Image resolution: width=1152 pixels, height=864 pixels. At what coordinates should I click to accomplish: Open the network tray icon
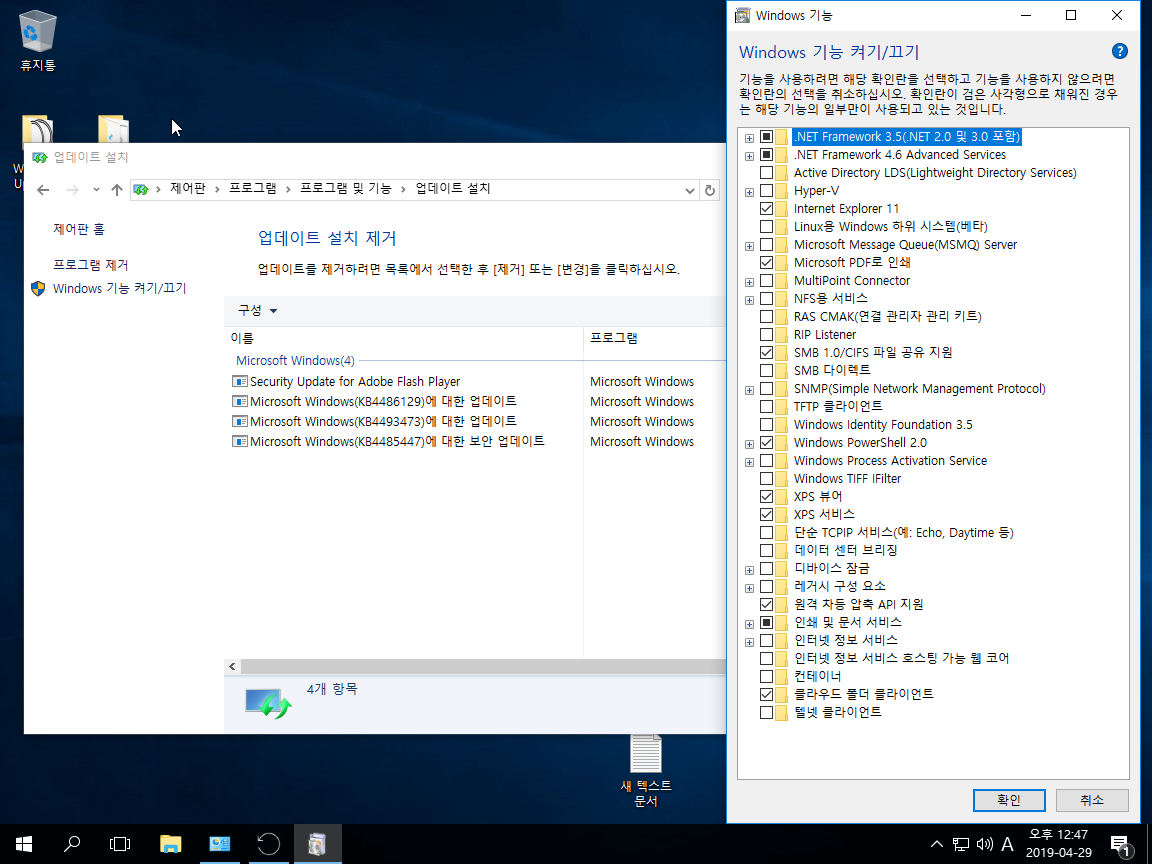pyautogui.click(x=960, y=844)
